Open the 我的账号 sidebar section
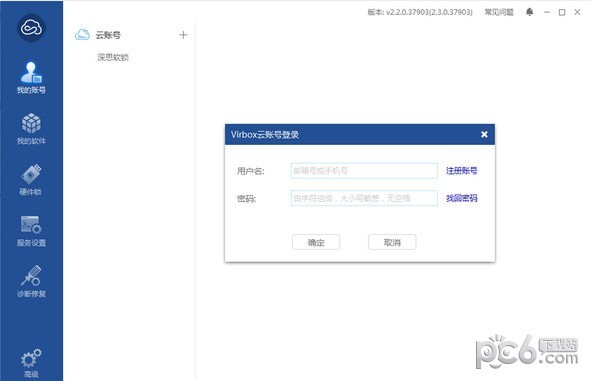The width and height of the screenshot is (591, 381). click(x=31, y=78)
